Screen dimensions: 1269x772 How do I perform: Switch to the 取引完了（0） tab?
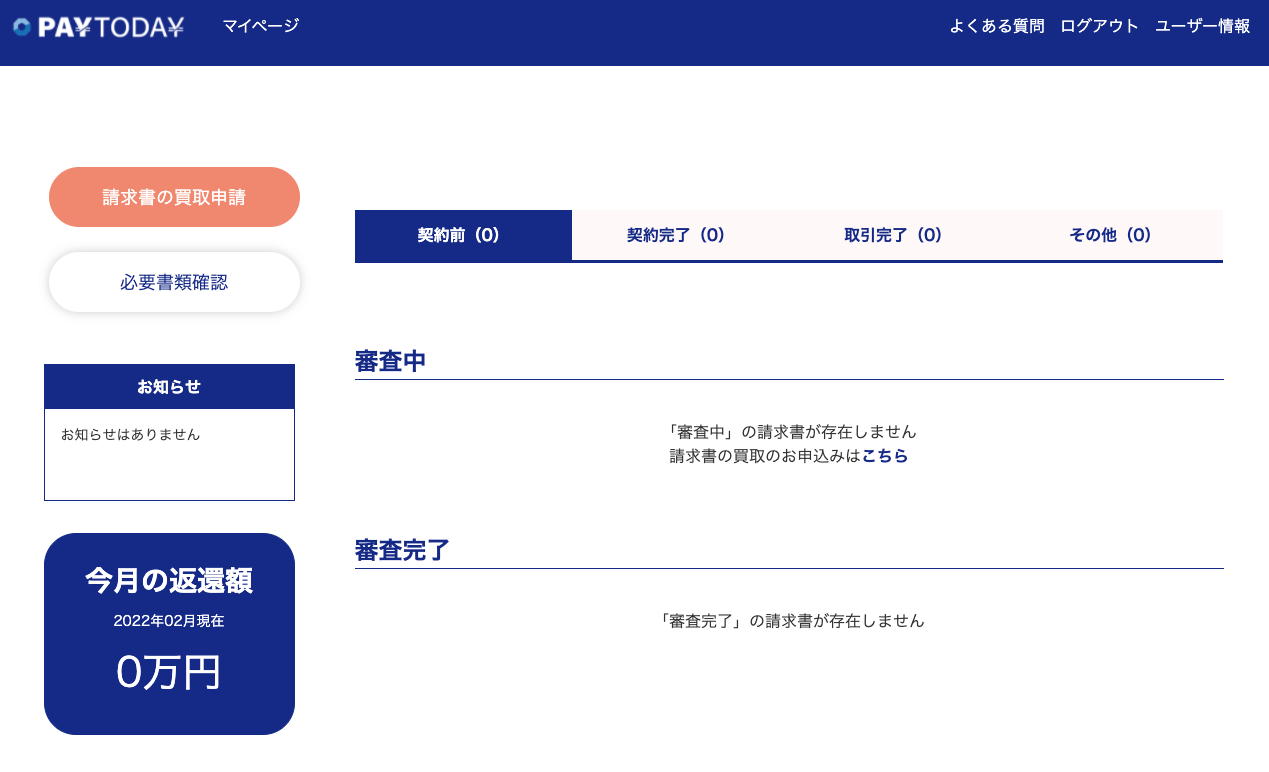point(894,235)
